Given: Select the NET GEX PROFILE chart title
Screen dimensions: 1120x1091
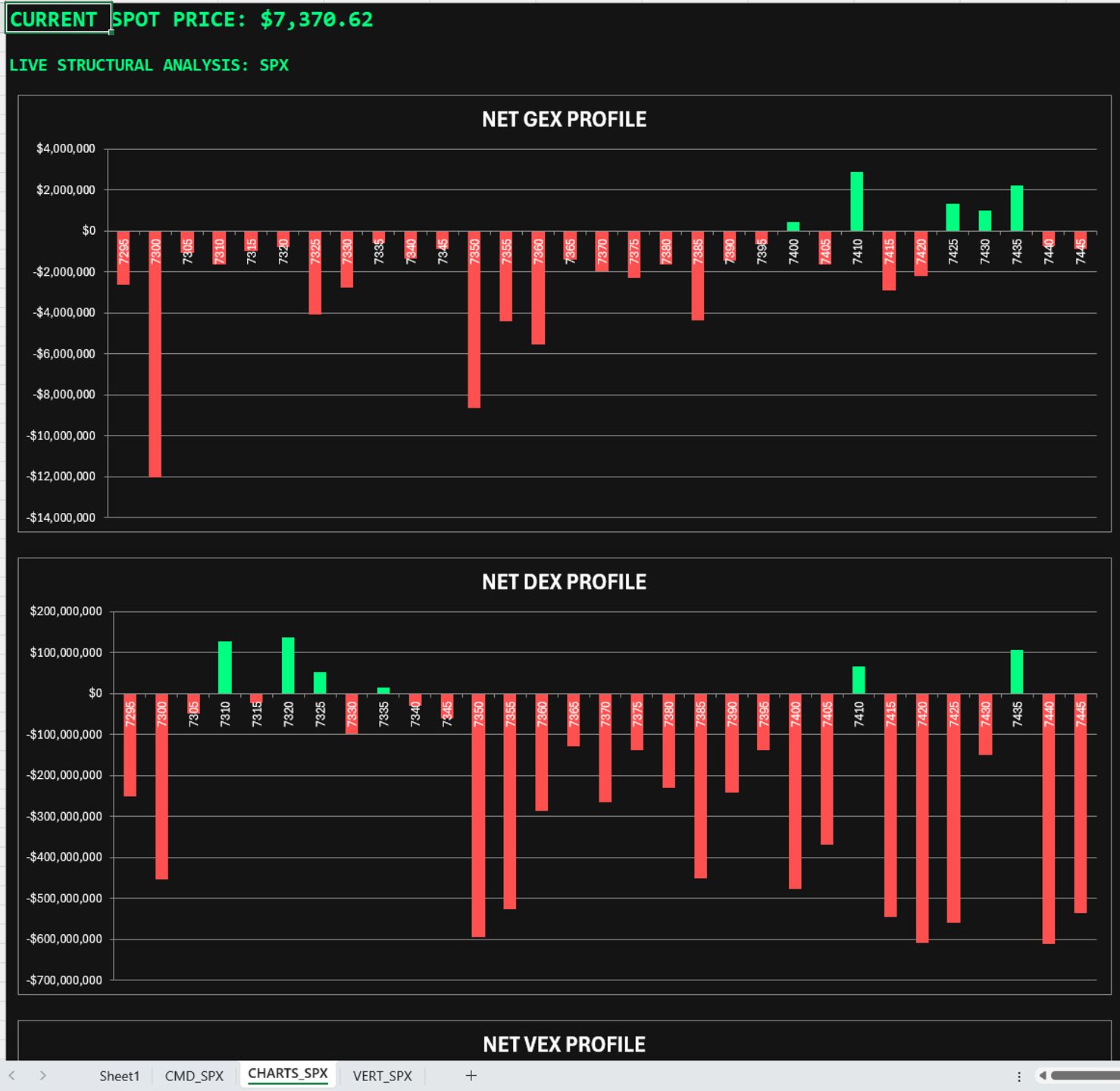Looking at the screenshot, I should point(565,120).
